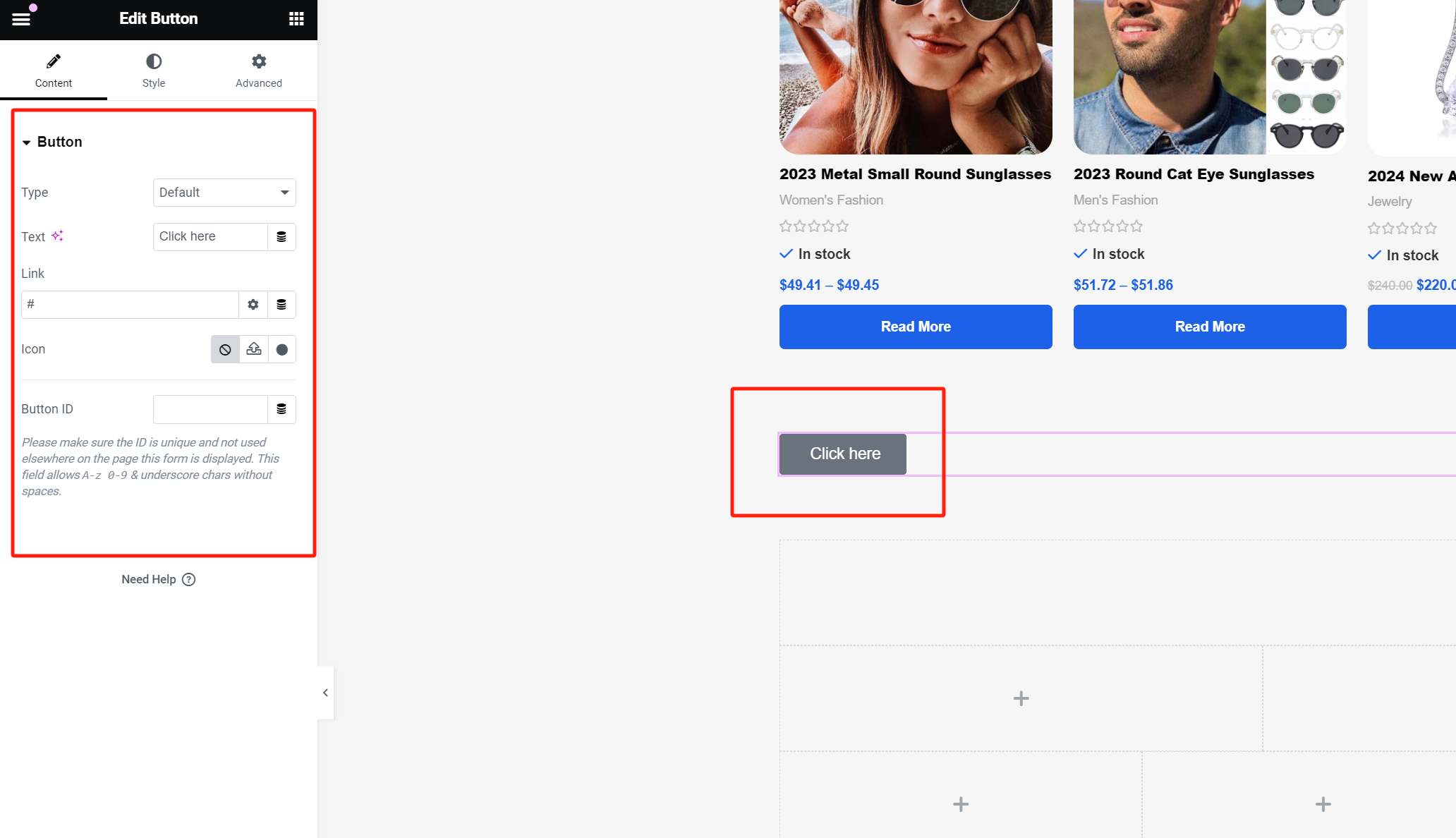Image resolution: width=1456 pixels, height=838 pixels.
Task: Click the gray Click here button on canvas
Action: pyautogui.click(x=843, y=454)
